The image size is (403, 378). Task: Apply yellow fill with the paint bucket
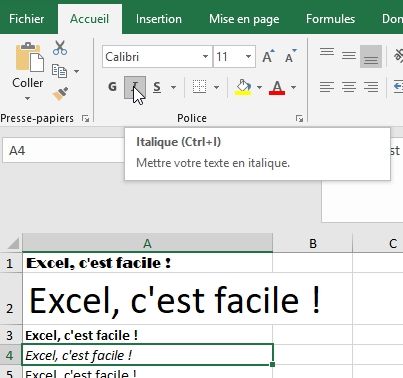click(243, 87)
